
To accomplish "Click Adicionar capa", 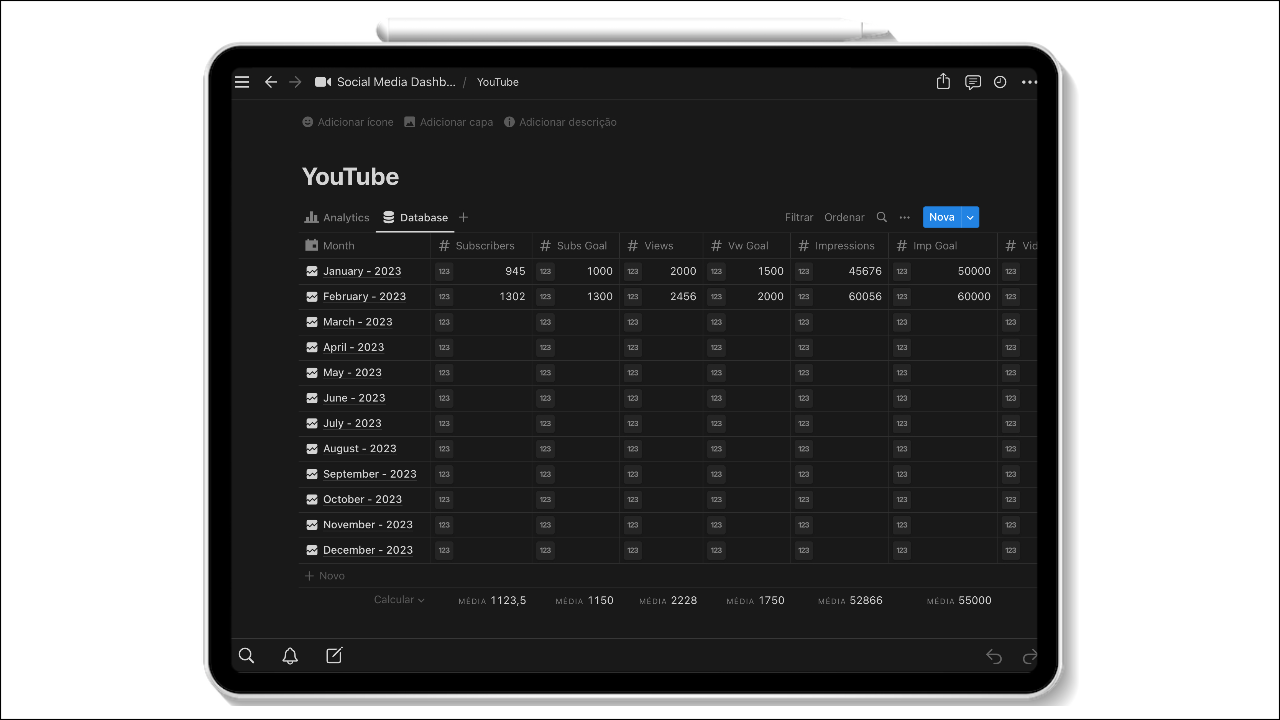I will pyautogui.click(x=448, y=122).
